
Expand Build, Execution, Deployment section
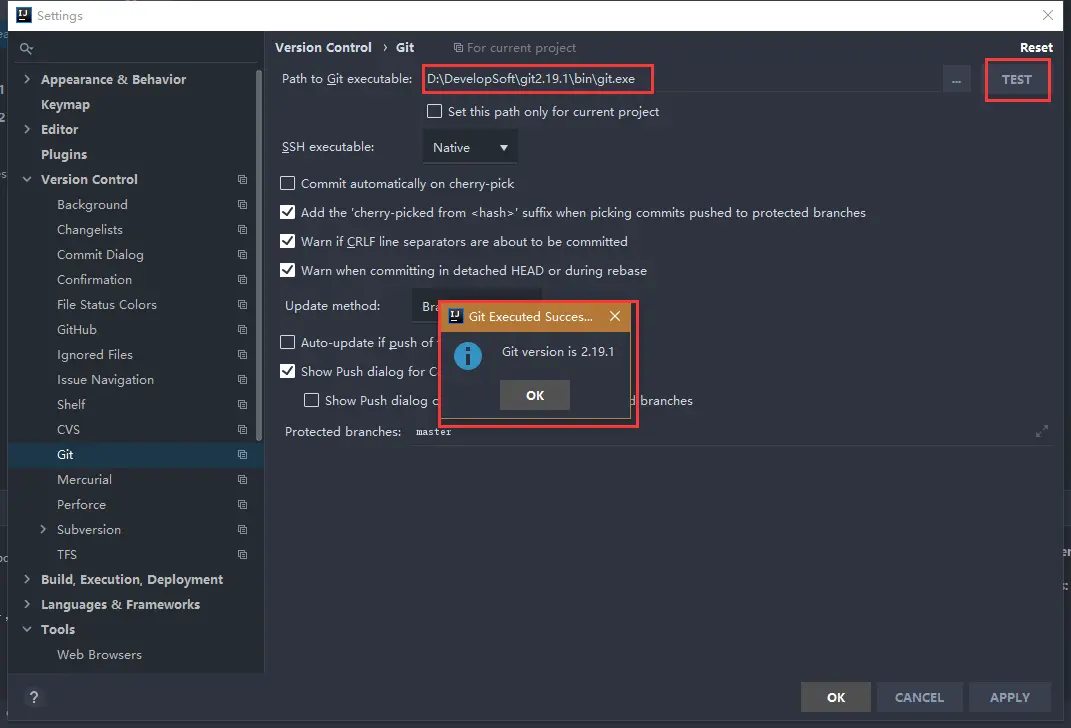click(x=27, y=579)
